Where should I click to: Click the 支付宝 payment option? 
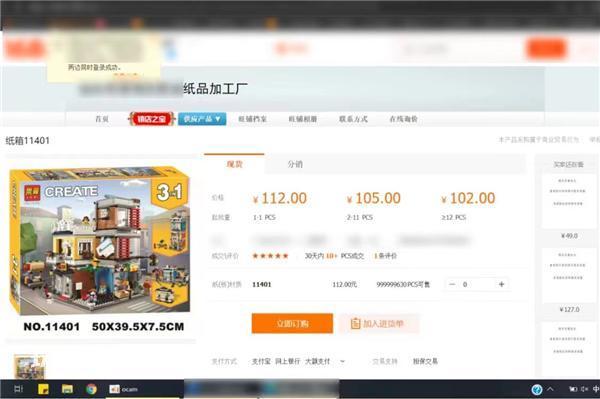click(x=261, y=361)
